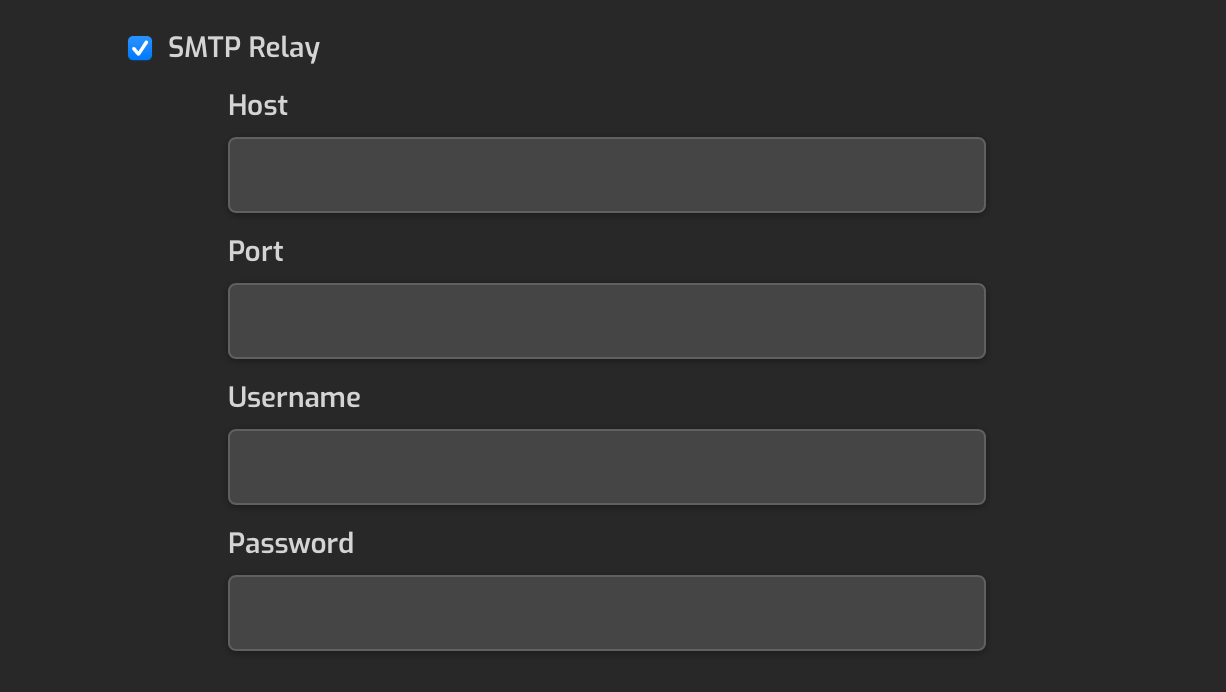Focus the Host input field
Viewport: 1226px width, 692px height.
coord(607,175)
